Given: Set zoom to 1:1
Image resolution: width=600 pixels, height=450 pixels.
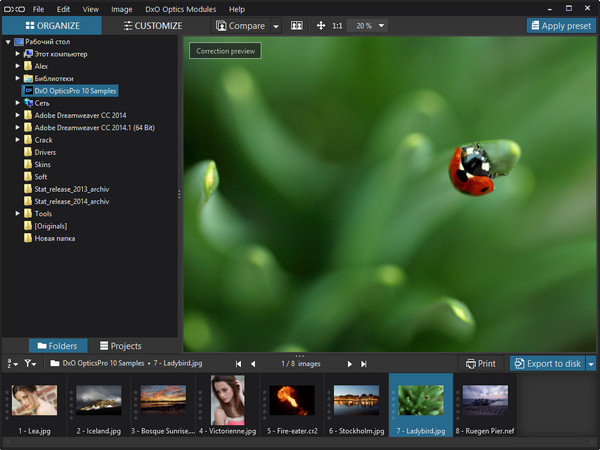Looking at the screenshot, I should [x=337, y=25].
